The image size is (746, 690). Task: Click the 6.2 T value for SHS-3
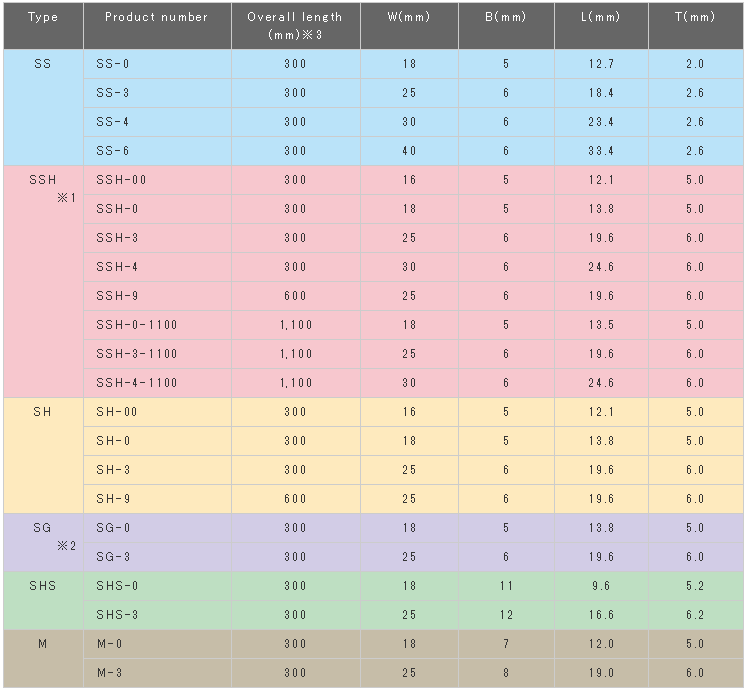(695, 615)
